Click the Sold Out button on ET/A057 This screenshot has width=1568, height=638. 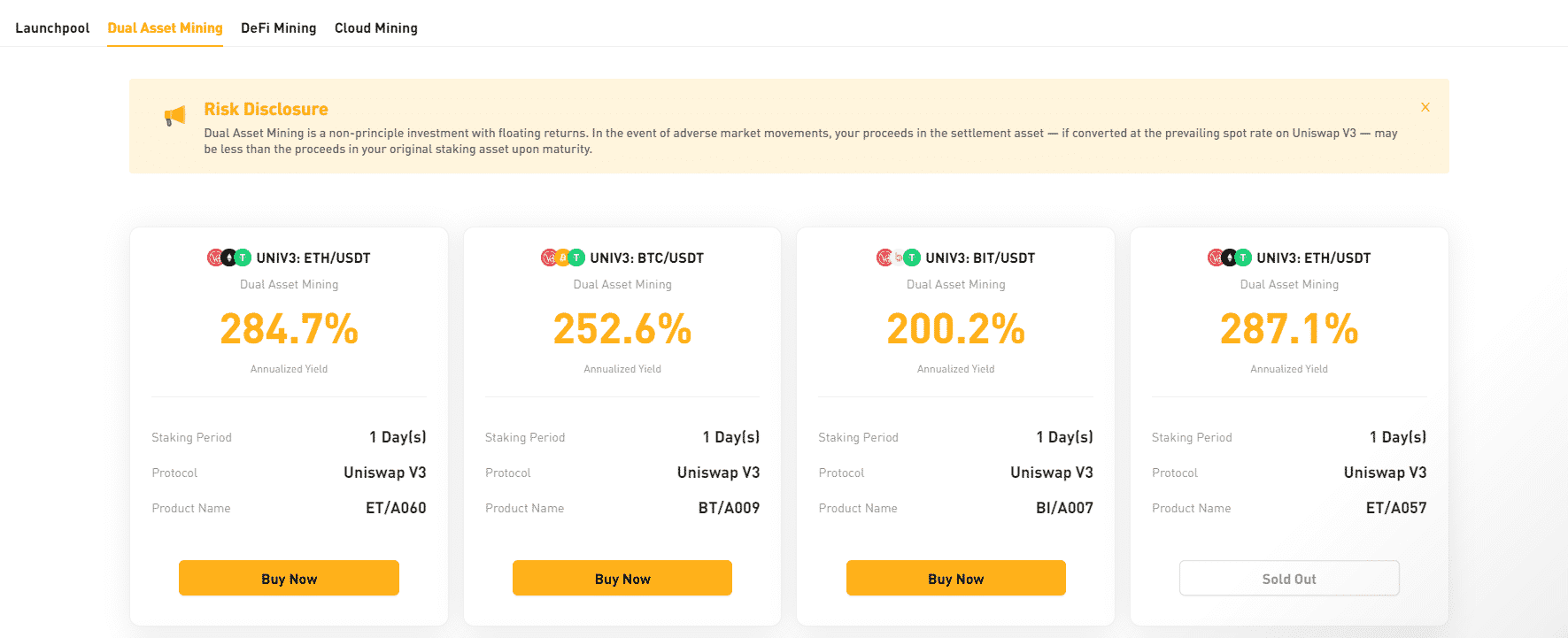coord(1289,579)
